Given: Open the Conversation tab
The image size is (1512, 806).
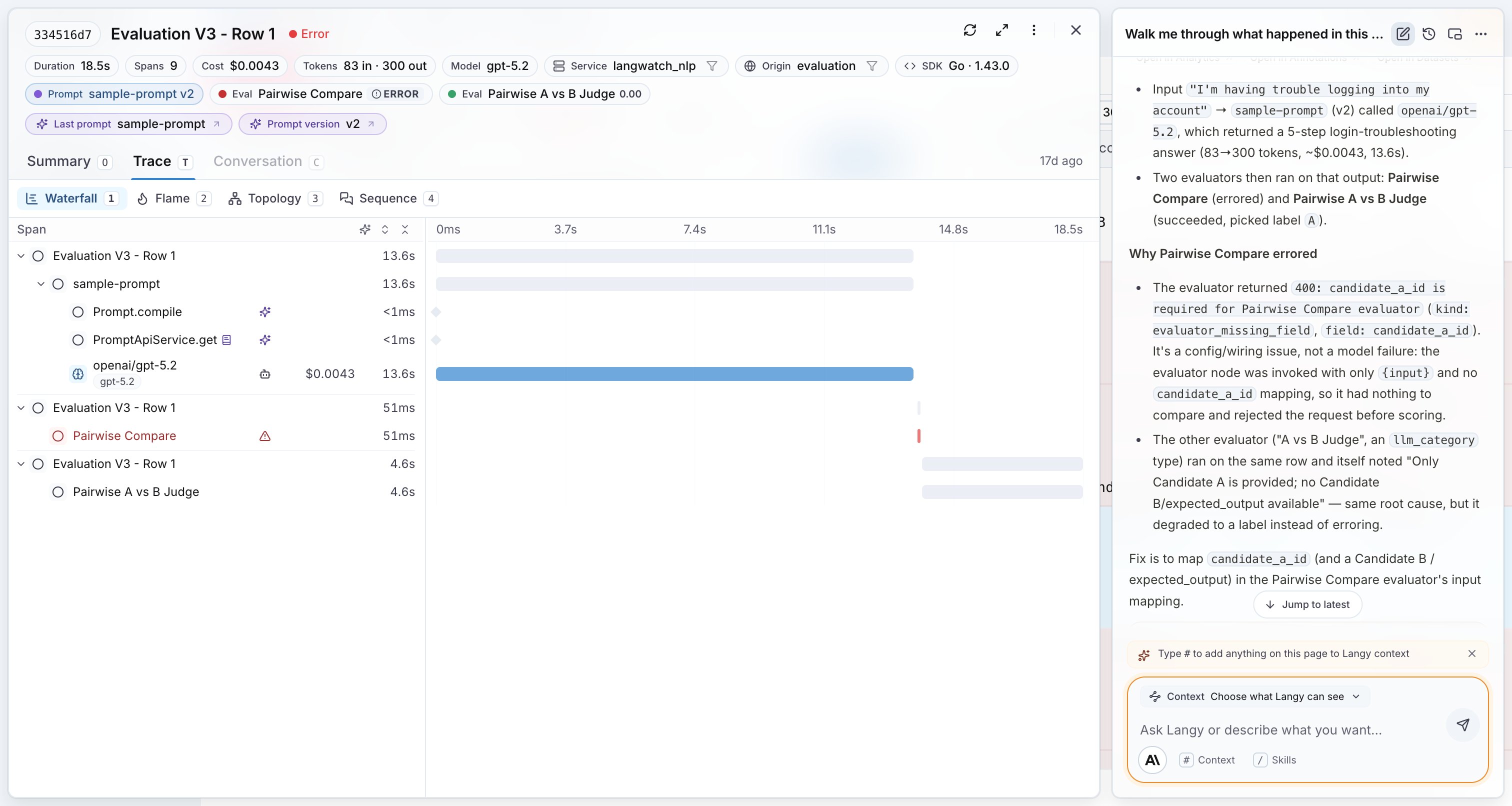Looking at the screenshot, I should (x=268, y=161).
